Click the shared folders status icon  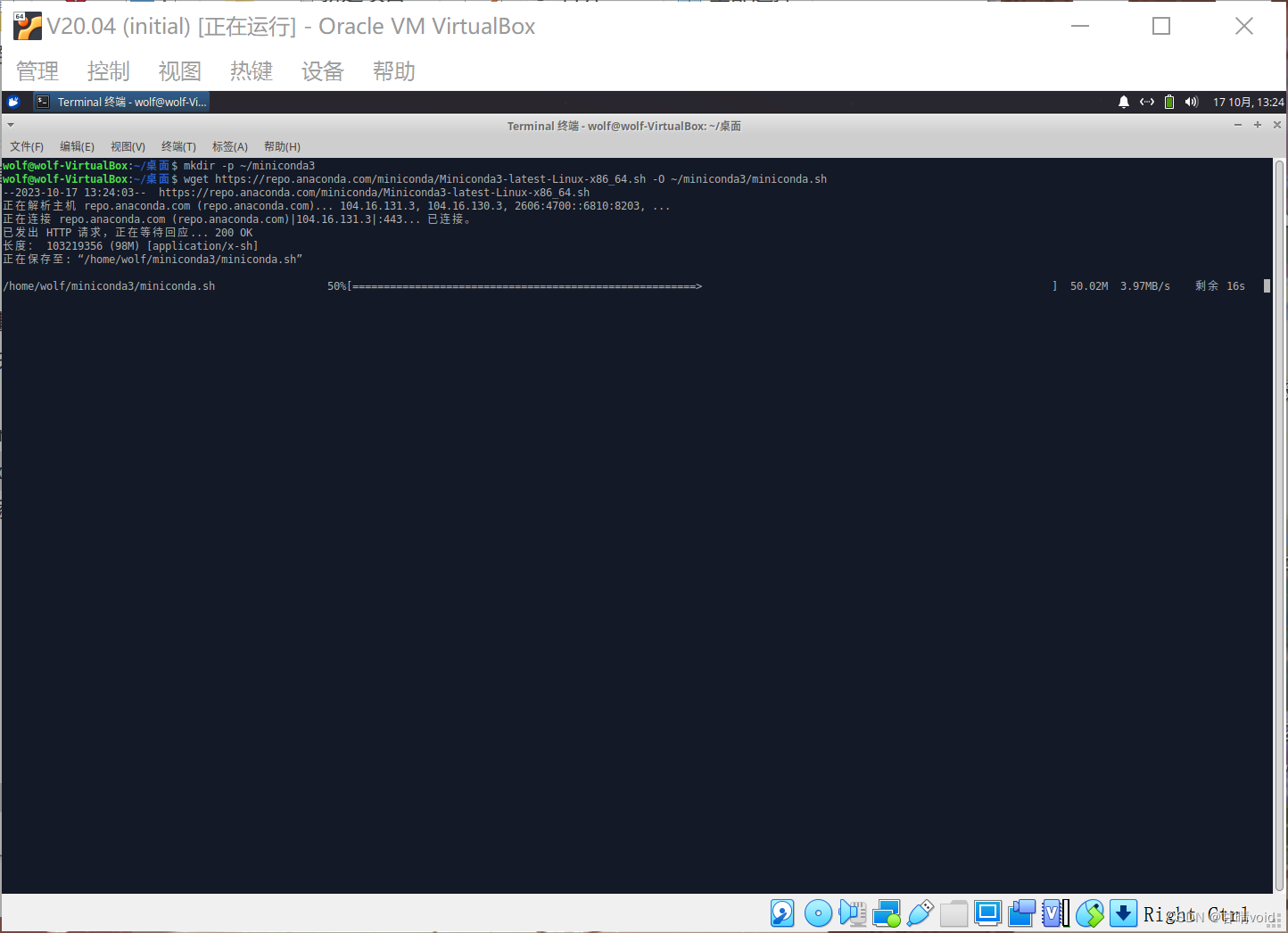tap(954, 913)
